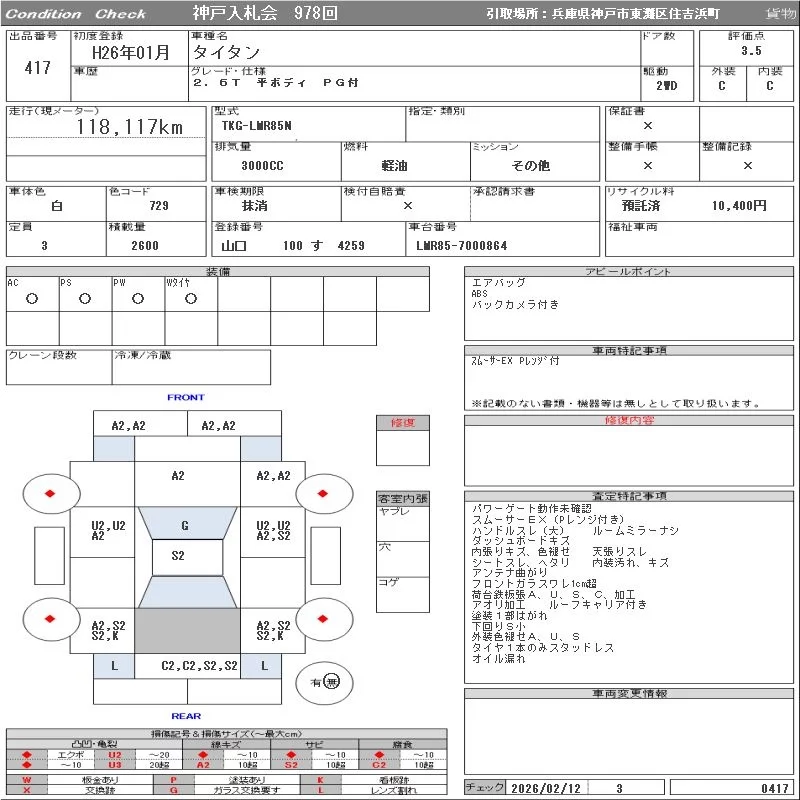Select the 3.5 evaluation score box
The image size is (800, 800).
(x=751, y=50)
